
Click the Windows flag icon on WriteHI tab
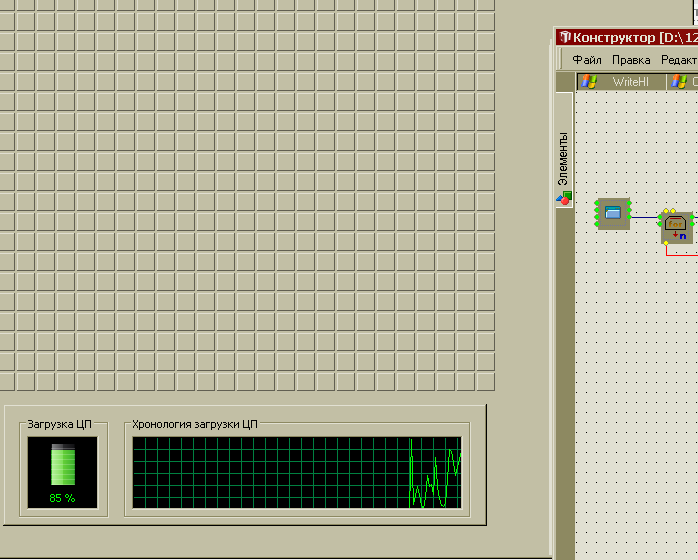(590, 81)
